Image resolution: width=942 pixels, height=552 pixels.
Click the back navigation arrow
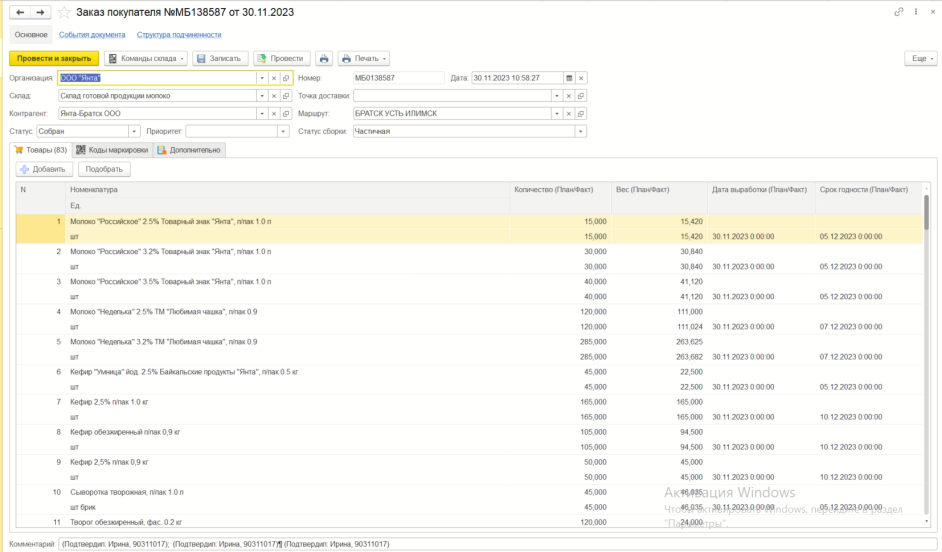point(20,12)
